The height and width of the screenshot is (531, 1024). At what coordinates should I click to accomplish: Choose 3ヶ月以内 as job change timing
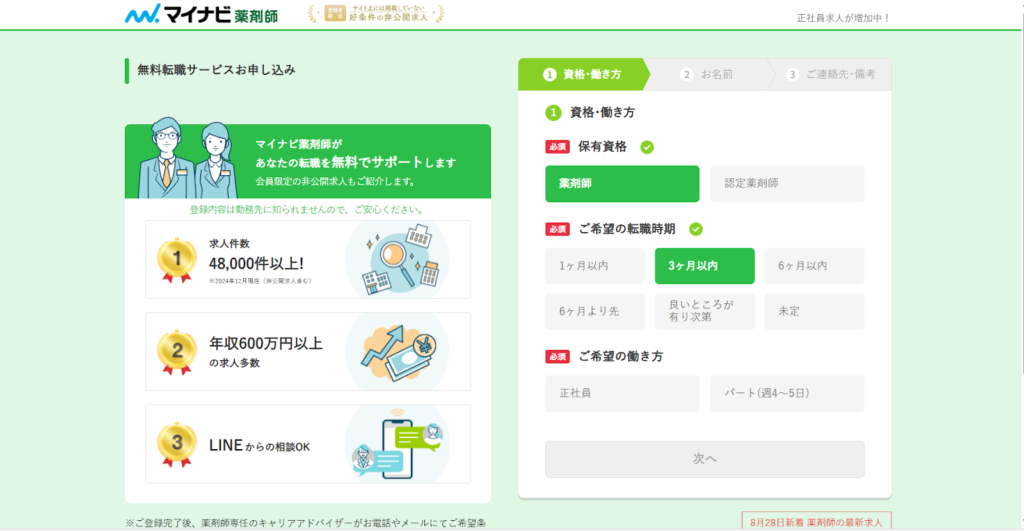tap(704, 266)
